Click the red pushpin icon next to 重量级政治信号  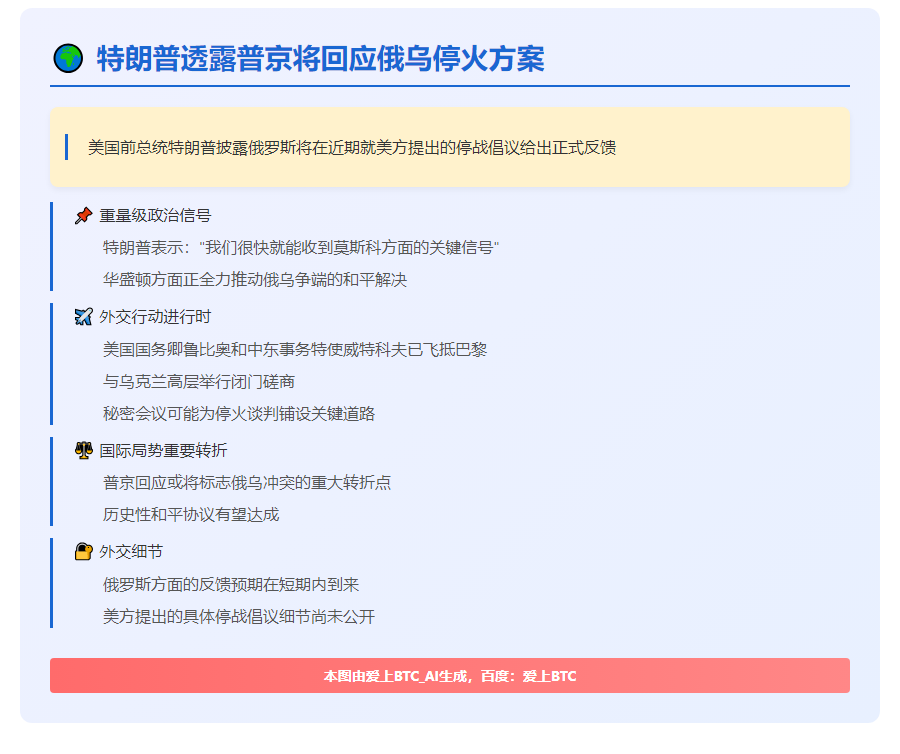84,216
